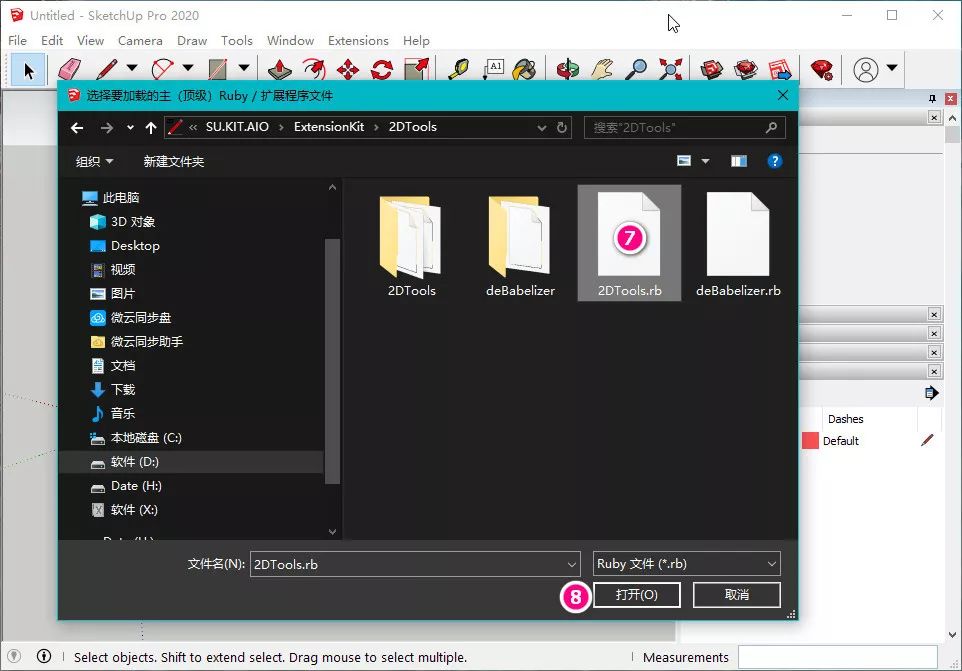This screenshot has width=962, height=671.
Task: Select the arrow Select tool in toolbar
Action: point(28,70)
